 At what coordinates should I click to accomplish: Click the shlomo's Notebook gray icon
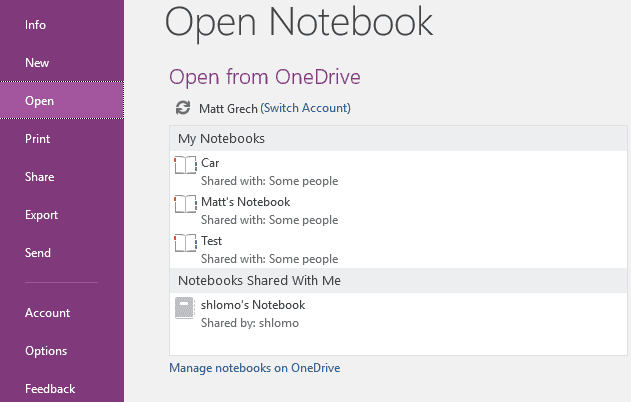coord(184,308)
